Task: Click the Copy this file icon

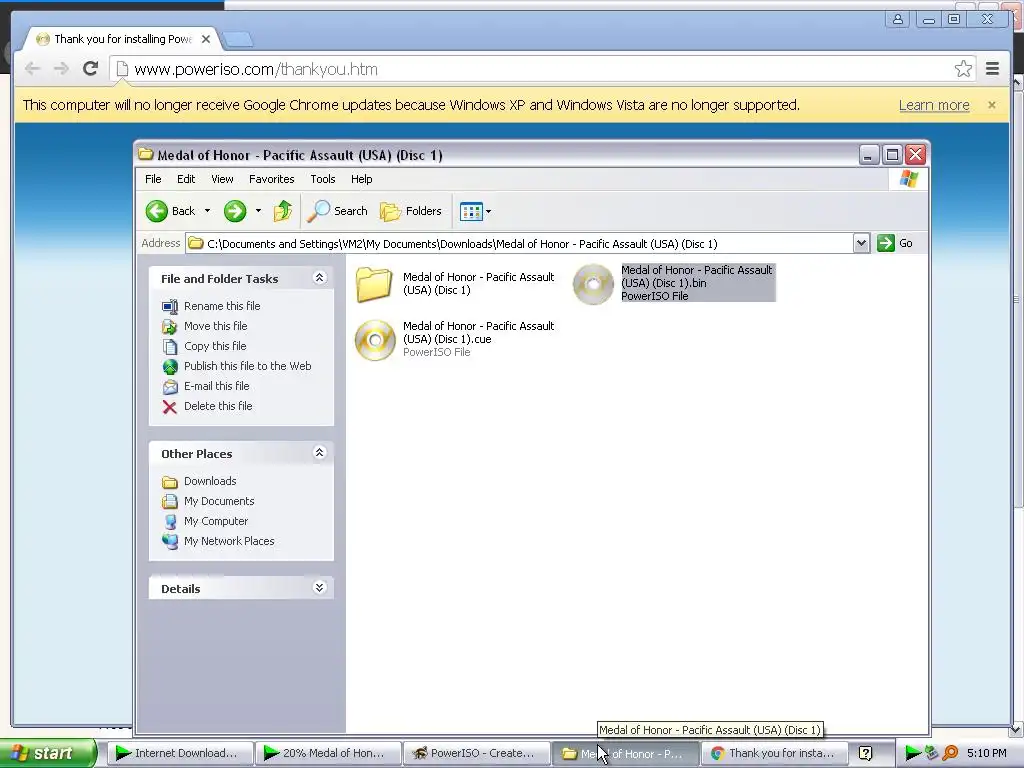Action: [170, 347]
